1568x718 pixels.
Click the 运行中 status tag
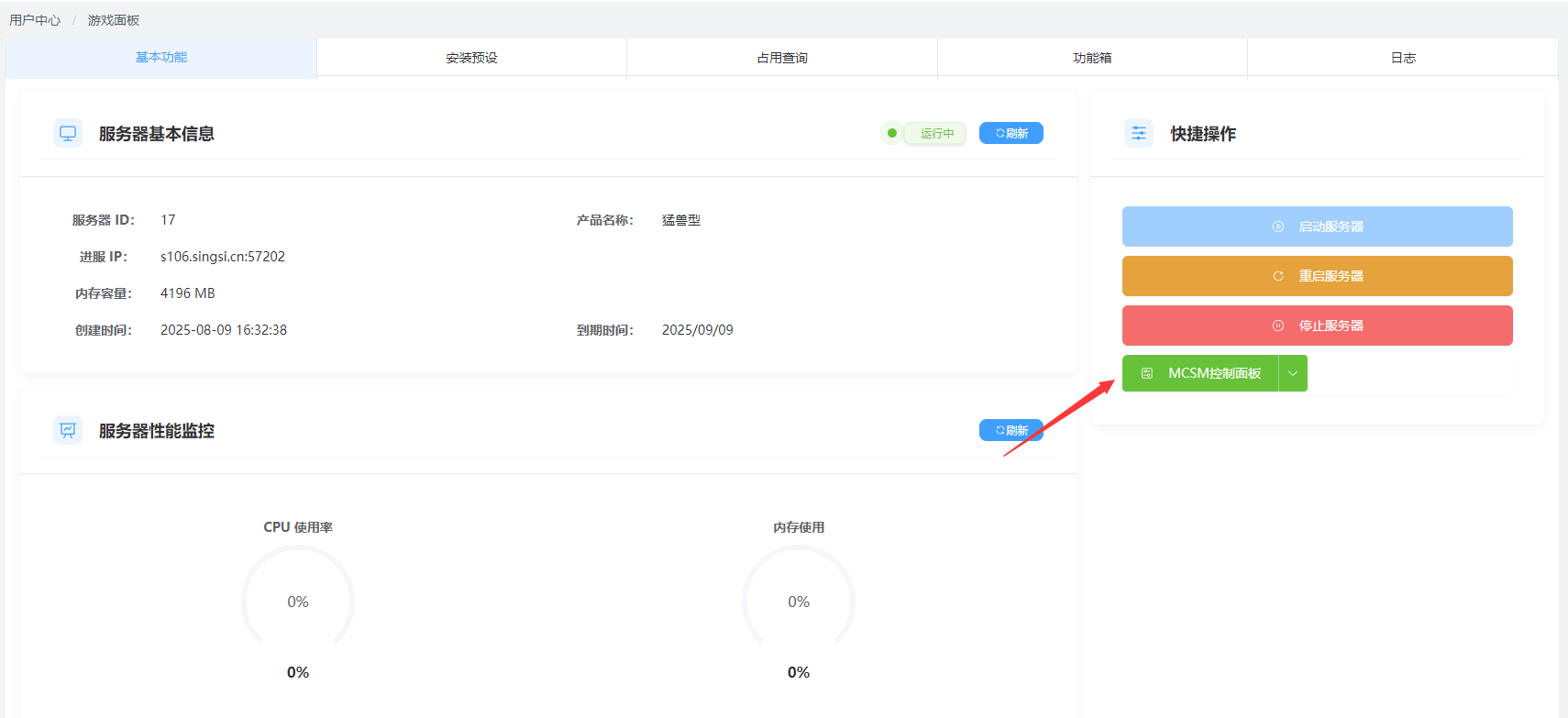tap(936, 133)
